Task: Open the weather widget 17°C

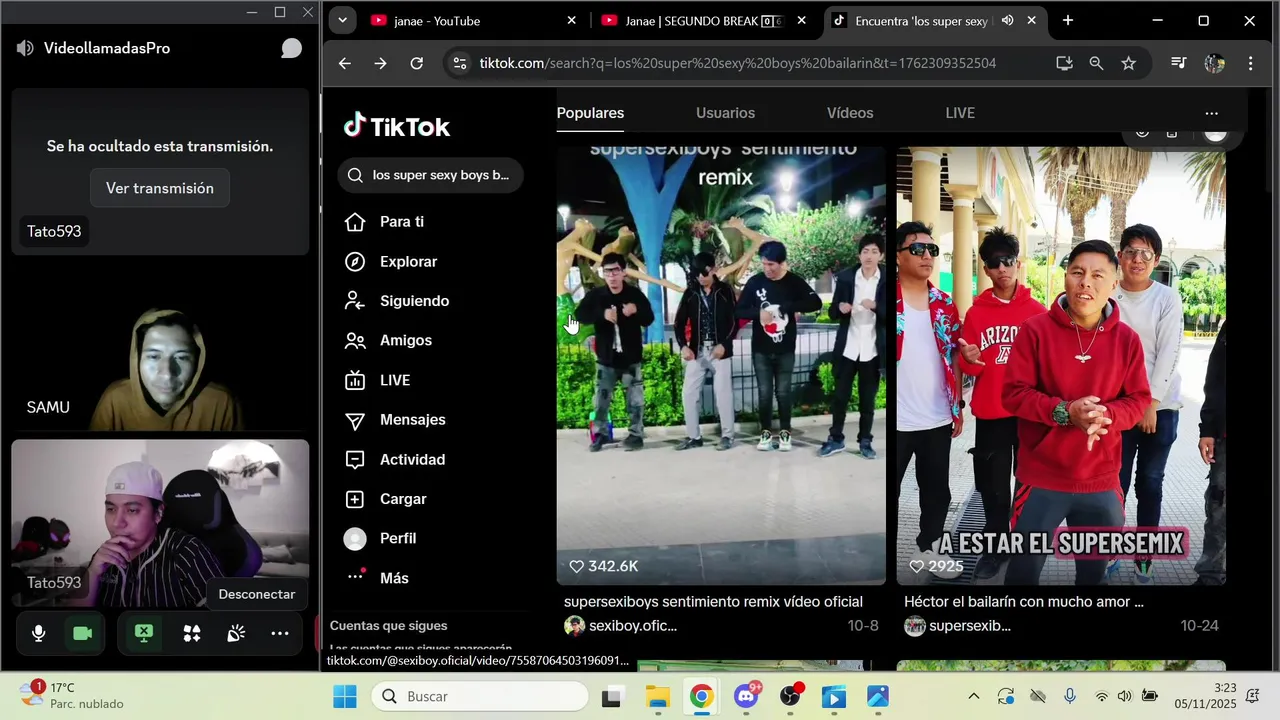Action: (x=70, y=696)
